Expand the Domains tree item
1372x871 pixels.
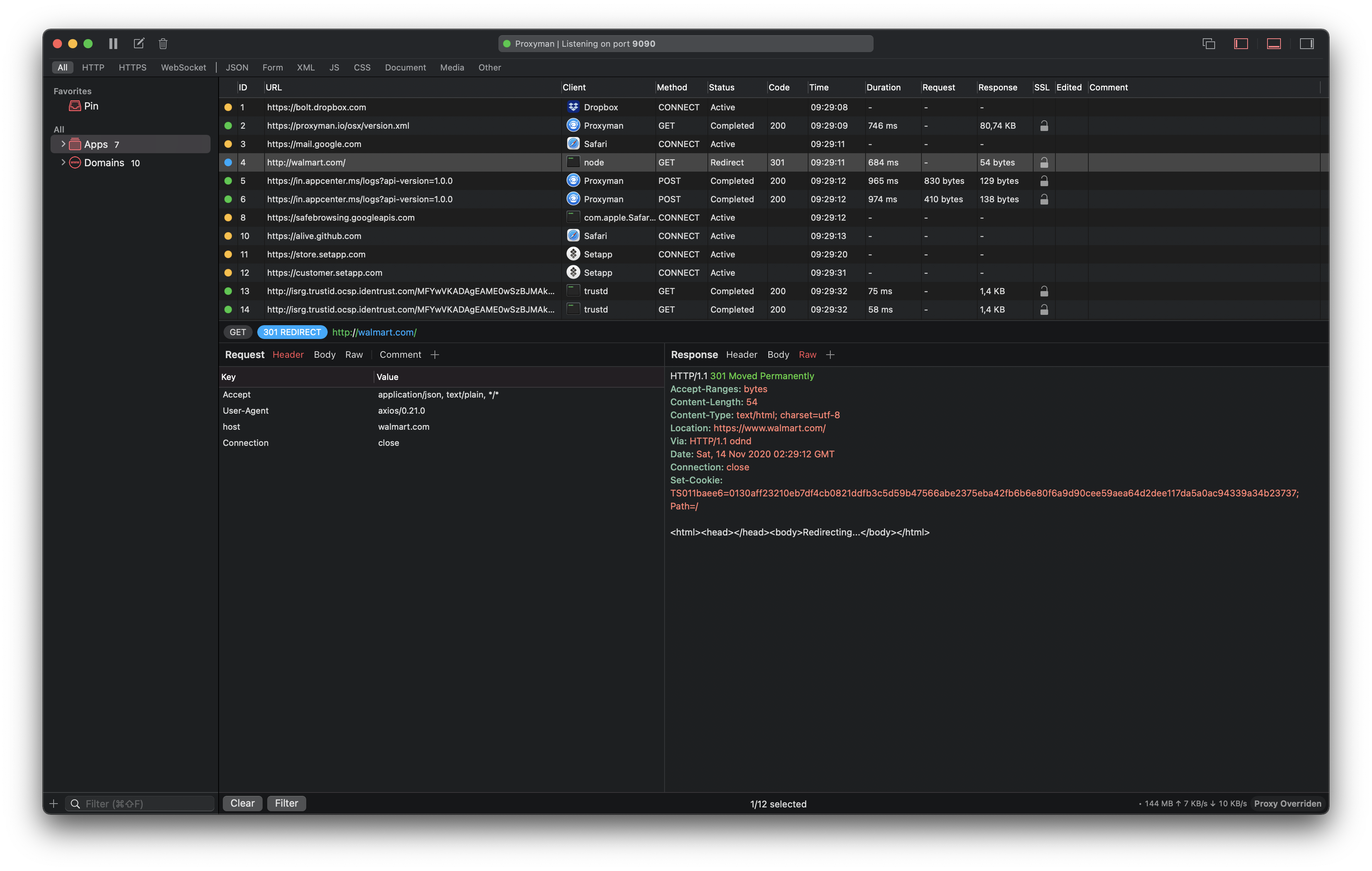coord(63,162)
